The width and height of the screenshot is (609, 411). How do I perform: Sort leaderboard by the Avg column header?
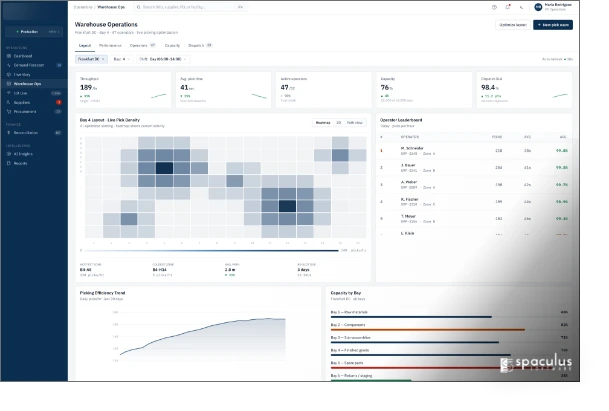pyautogui.click(x=527, y=137)
